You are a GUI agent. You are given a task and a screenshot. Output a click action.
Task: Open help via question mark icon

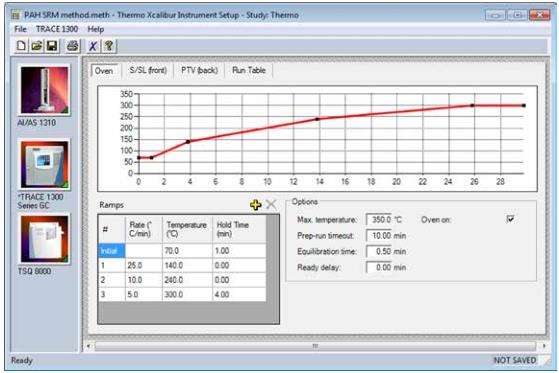[x=109, y=46]
